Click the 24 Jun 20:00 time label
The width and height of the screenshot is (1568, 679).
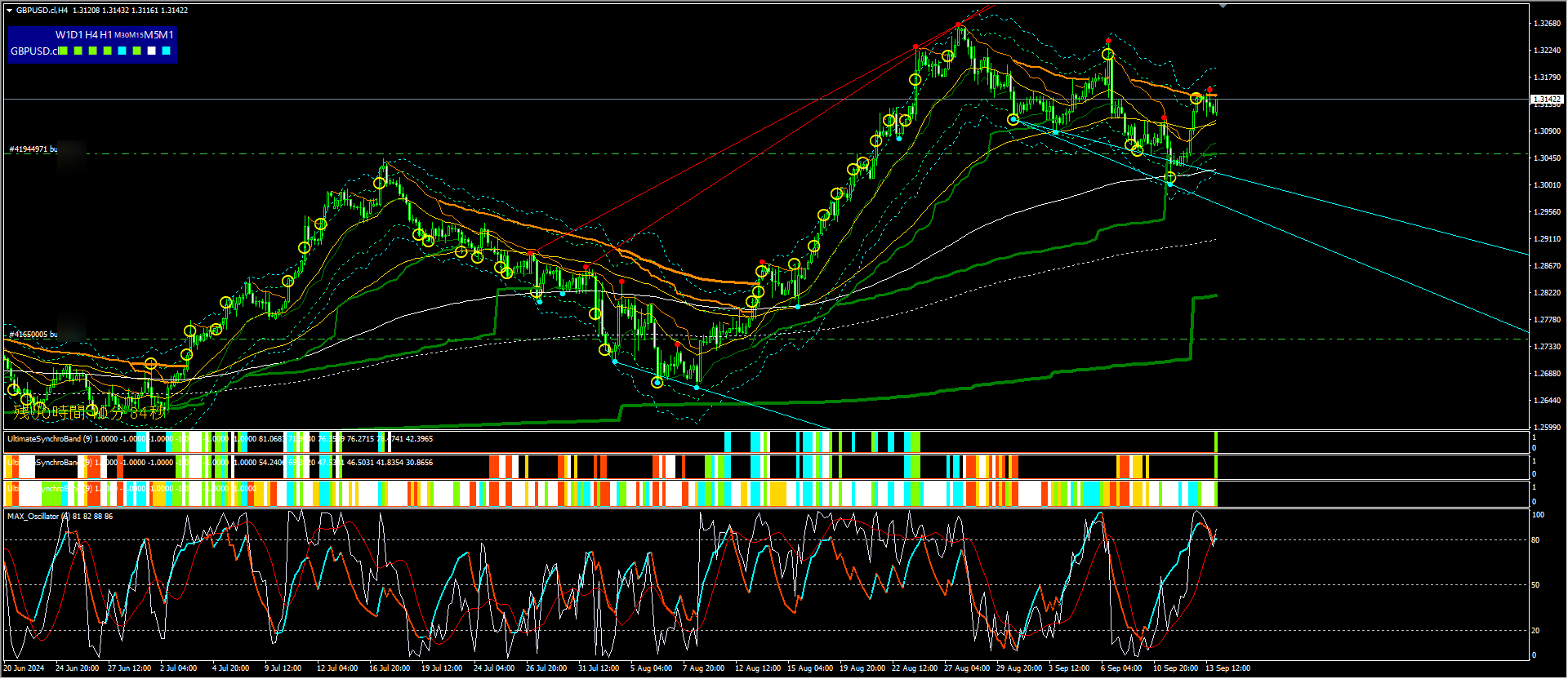[x=78, y=668]
